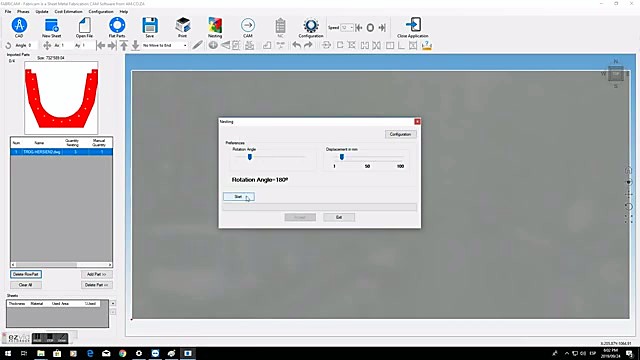This screenshot has width=640, height=360.
Task: Open the Mail app from taskbar
Action: coord(106,353)
